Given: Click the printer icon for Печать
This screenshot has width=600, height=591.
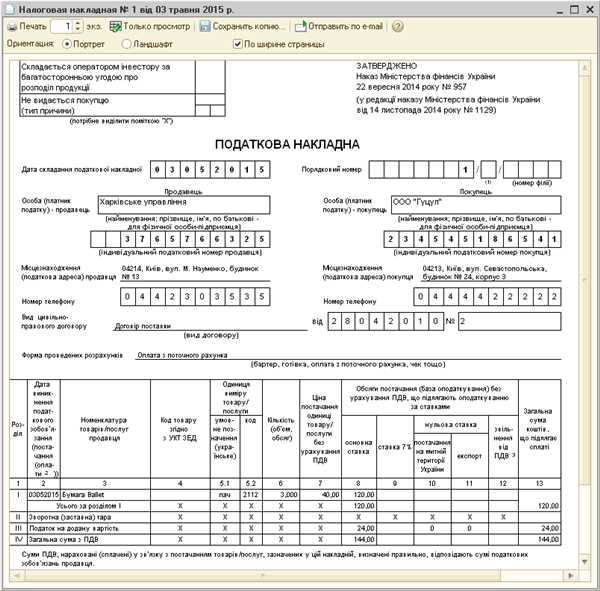Looking at the screenshot, I should click(x=12, y=27).
